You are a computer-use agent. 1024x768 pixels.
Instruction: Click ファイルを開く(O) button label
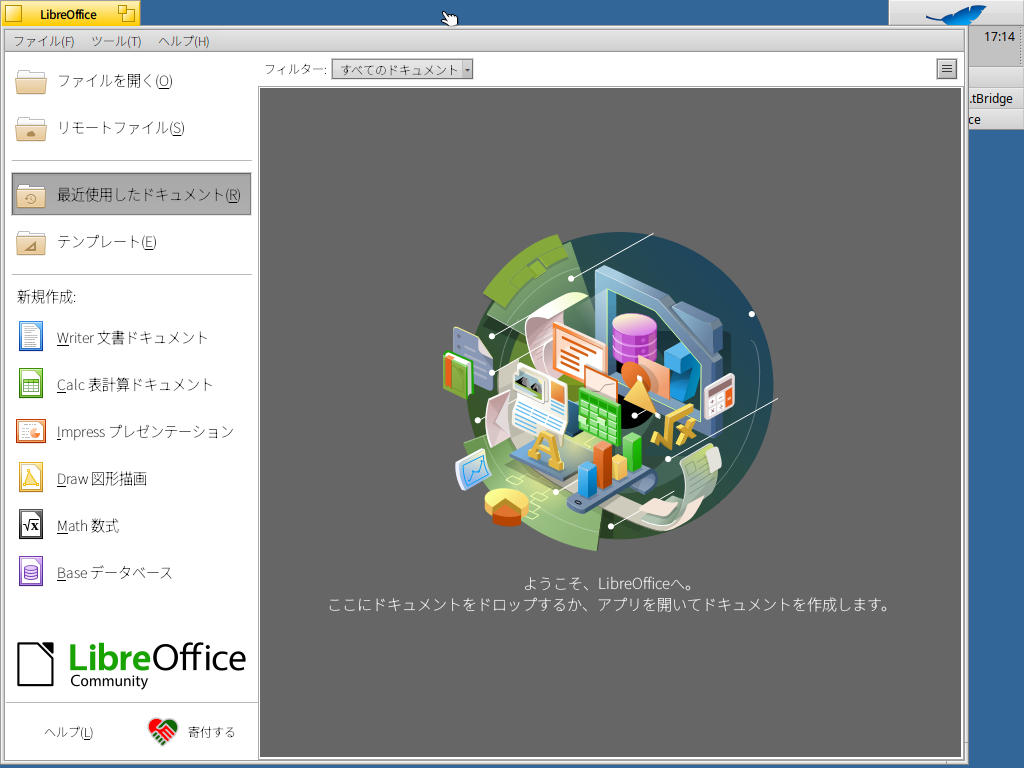[114, 81]
